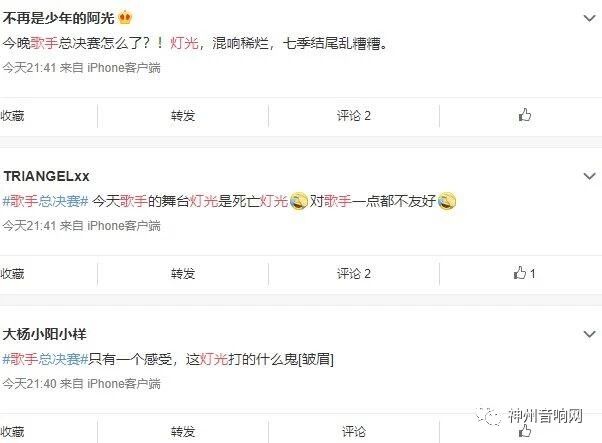
Task: Open the chevron menu on 大杨小阳小样's post
Action: click(x=589, y=334)
